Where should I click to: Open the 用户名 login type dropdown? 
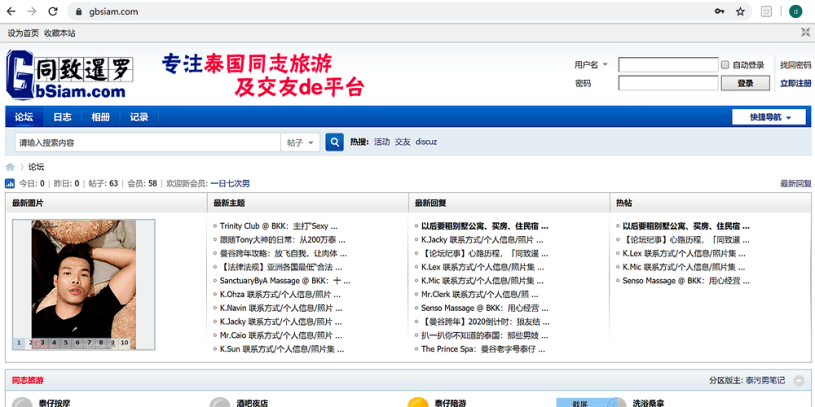tap(605, 65)
